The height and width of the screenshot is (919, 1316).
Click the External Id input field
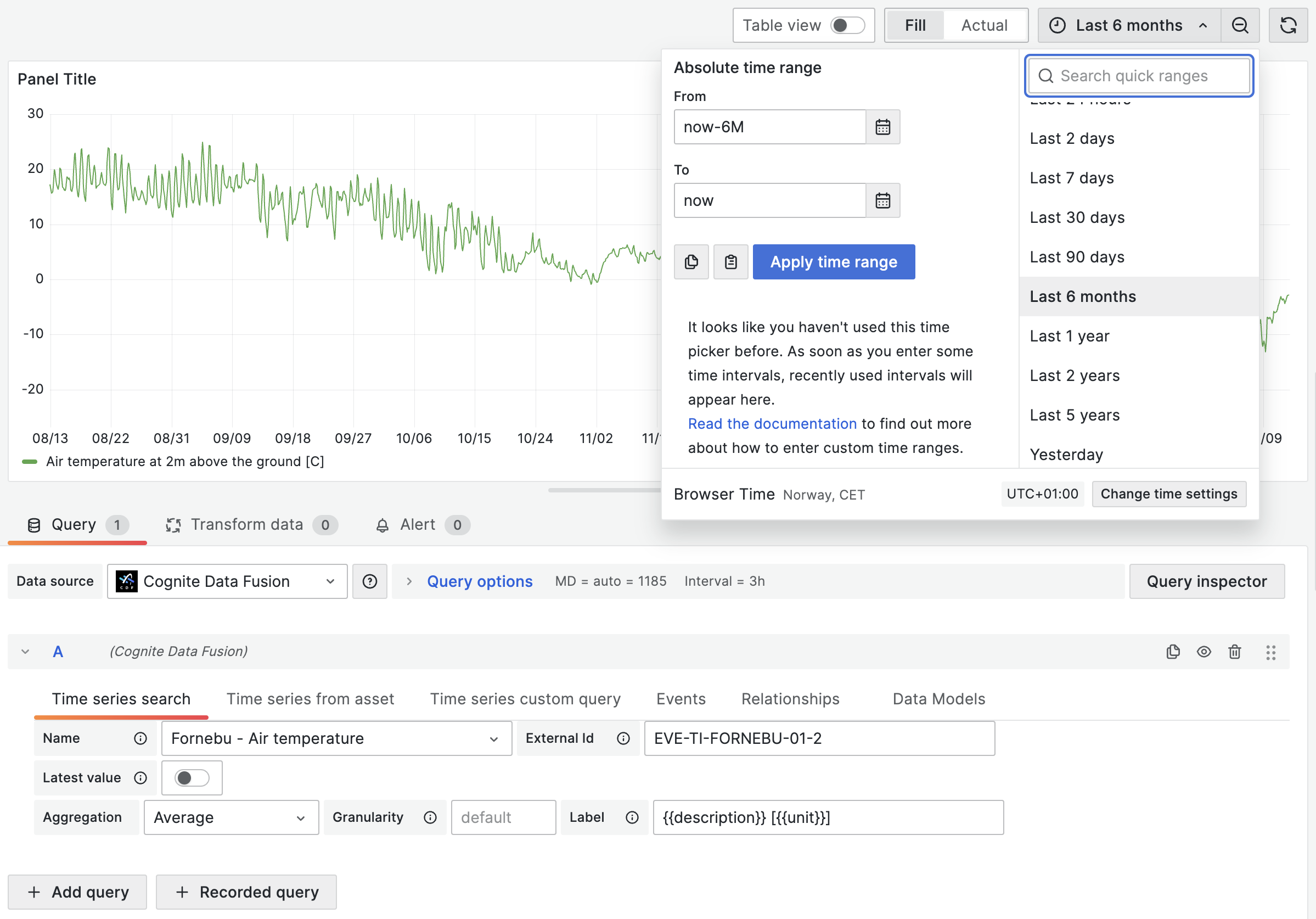(819, 738)
